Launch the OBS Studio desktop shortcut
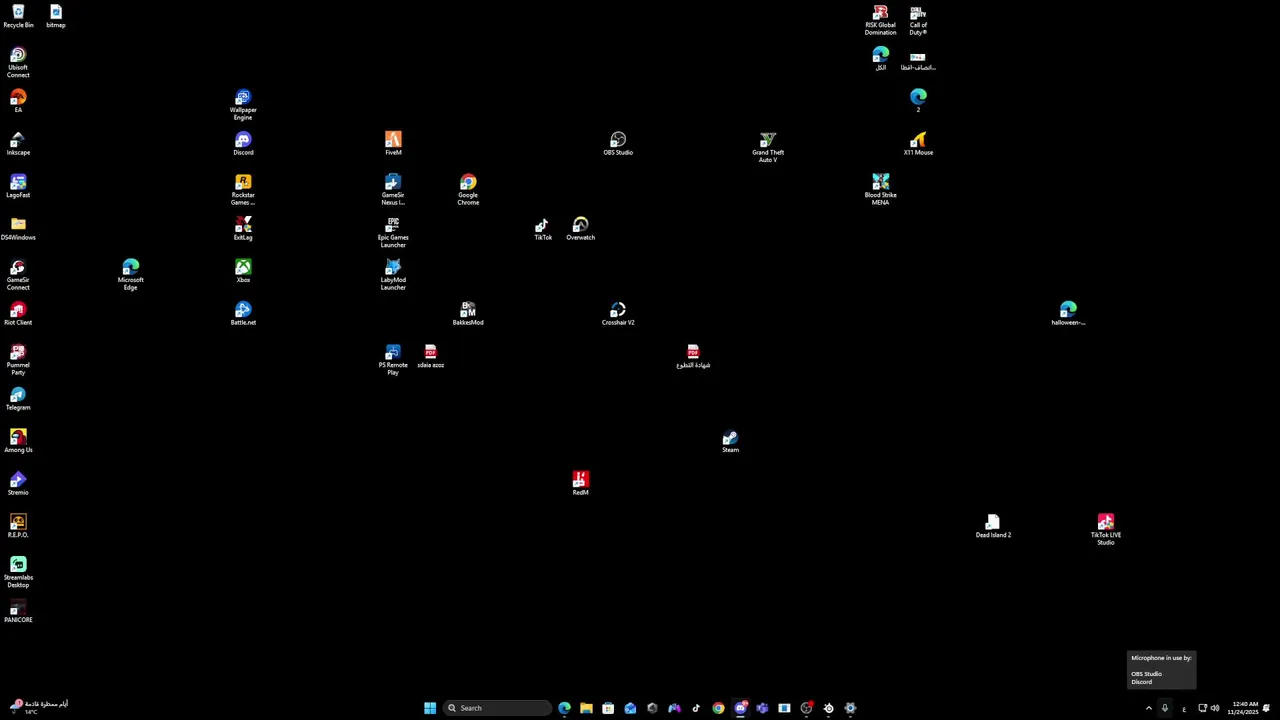Viewport: 1280px width, 720px height. [x=618, y=144]
